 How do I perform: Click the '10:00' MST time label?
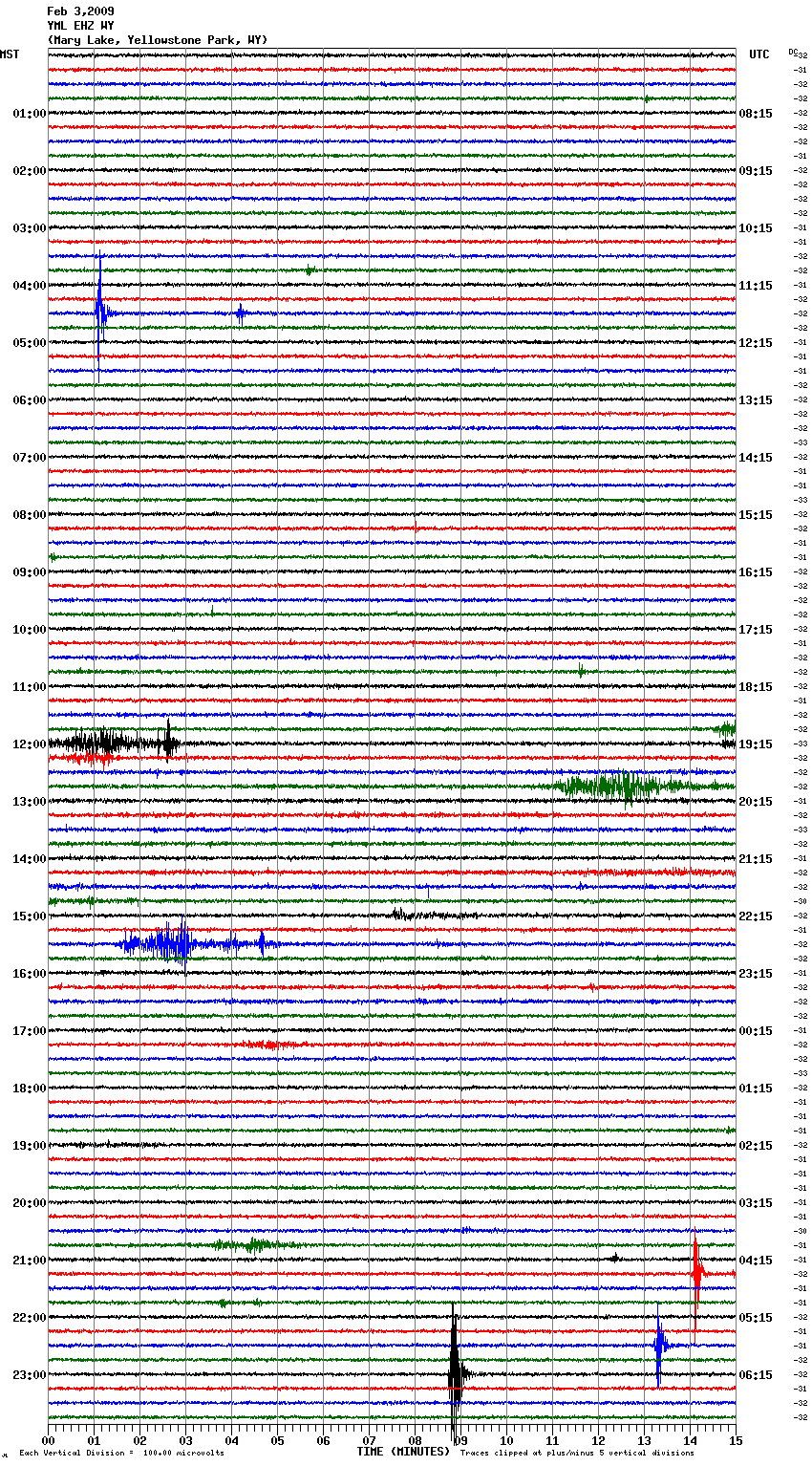(29, 630)
